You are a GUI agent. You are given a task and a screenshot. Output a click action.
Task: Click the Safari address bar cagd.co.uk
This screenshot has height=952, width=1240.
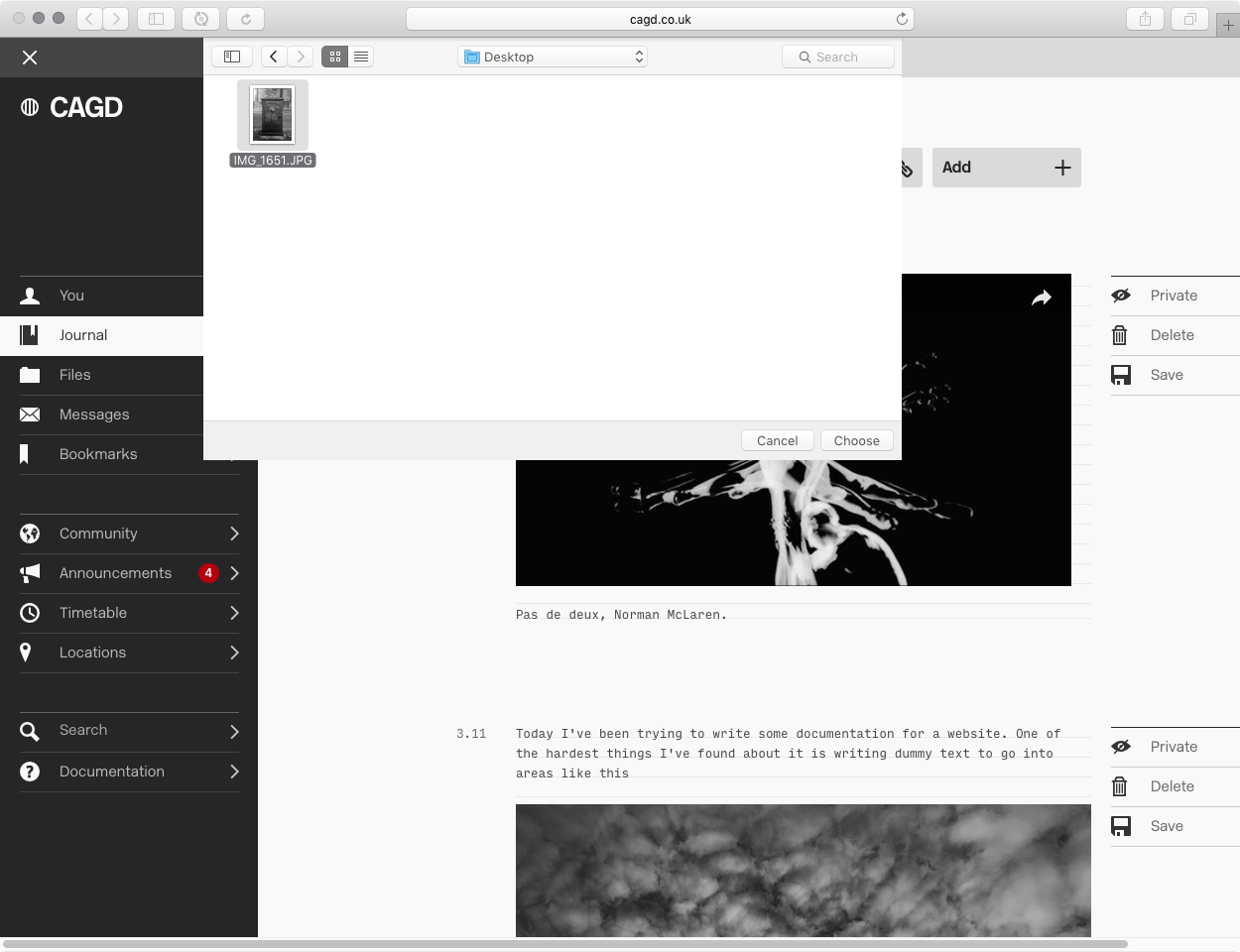(660, 19)
